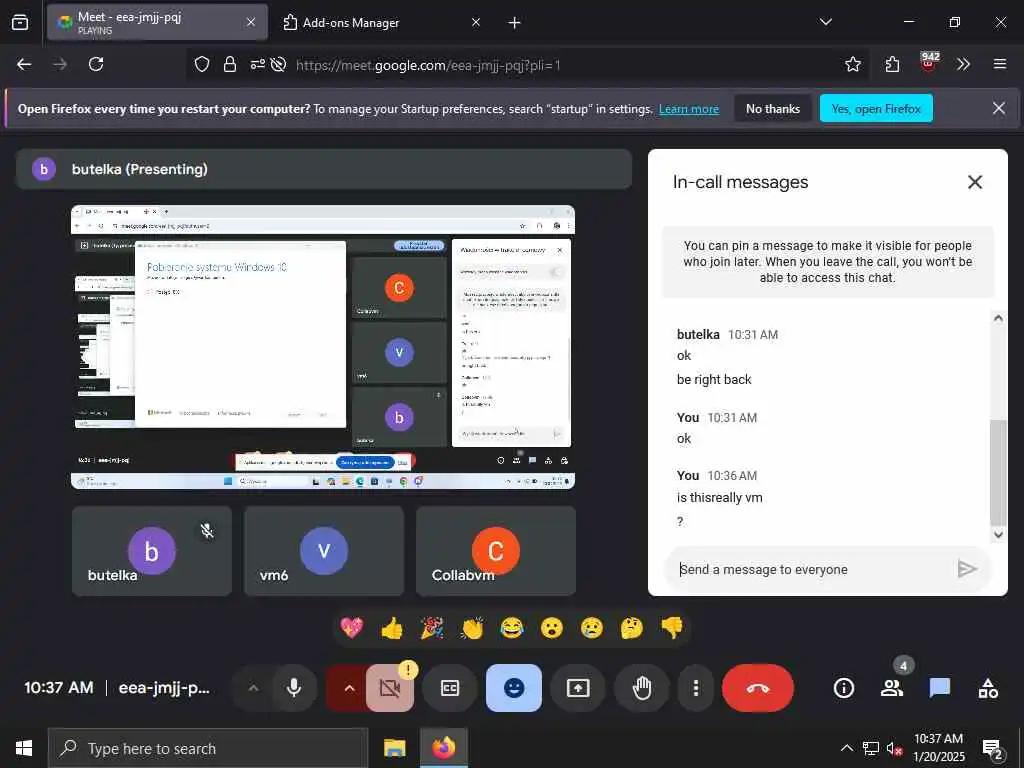Send the thinking face reaction
This screenshot has width=1024, height=768.
click(632, 628)
